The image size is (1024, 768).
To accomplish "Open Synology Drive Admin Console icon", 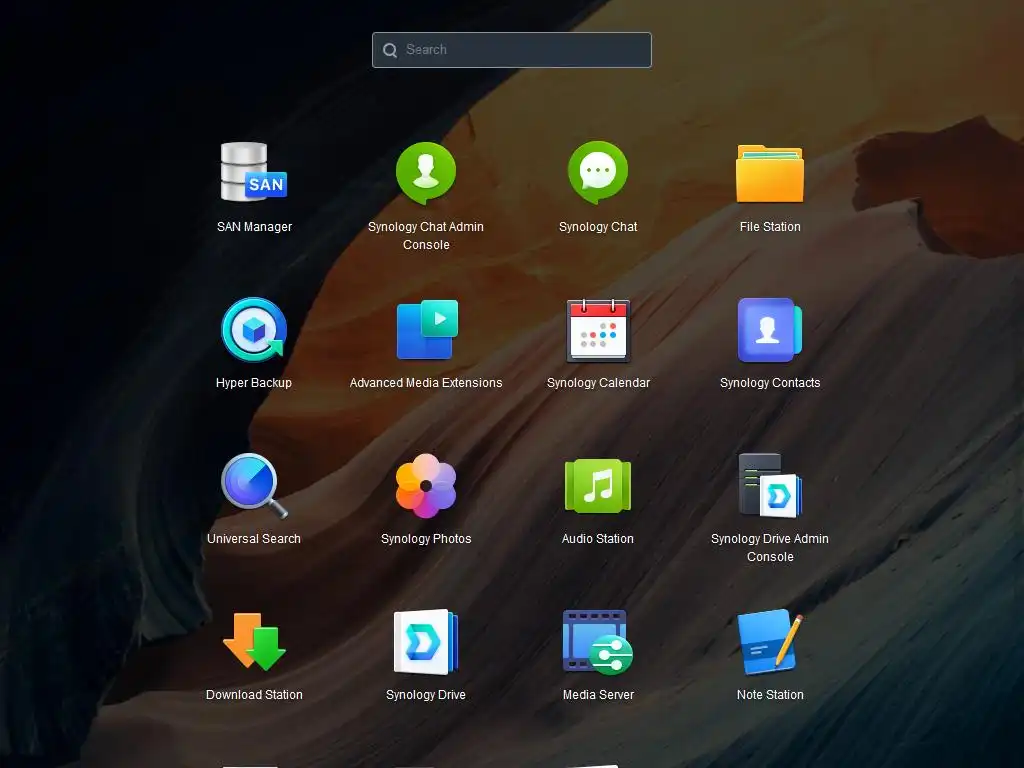I will coord(770,485).
